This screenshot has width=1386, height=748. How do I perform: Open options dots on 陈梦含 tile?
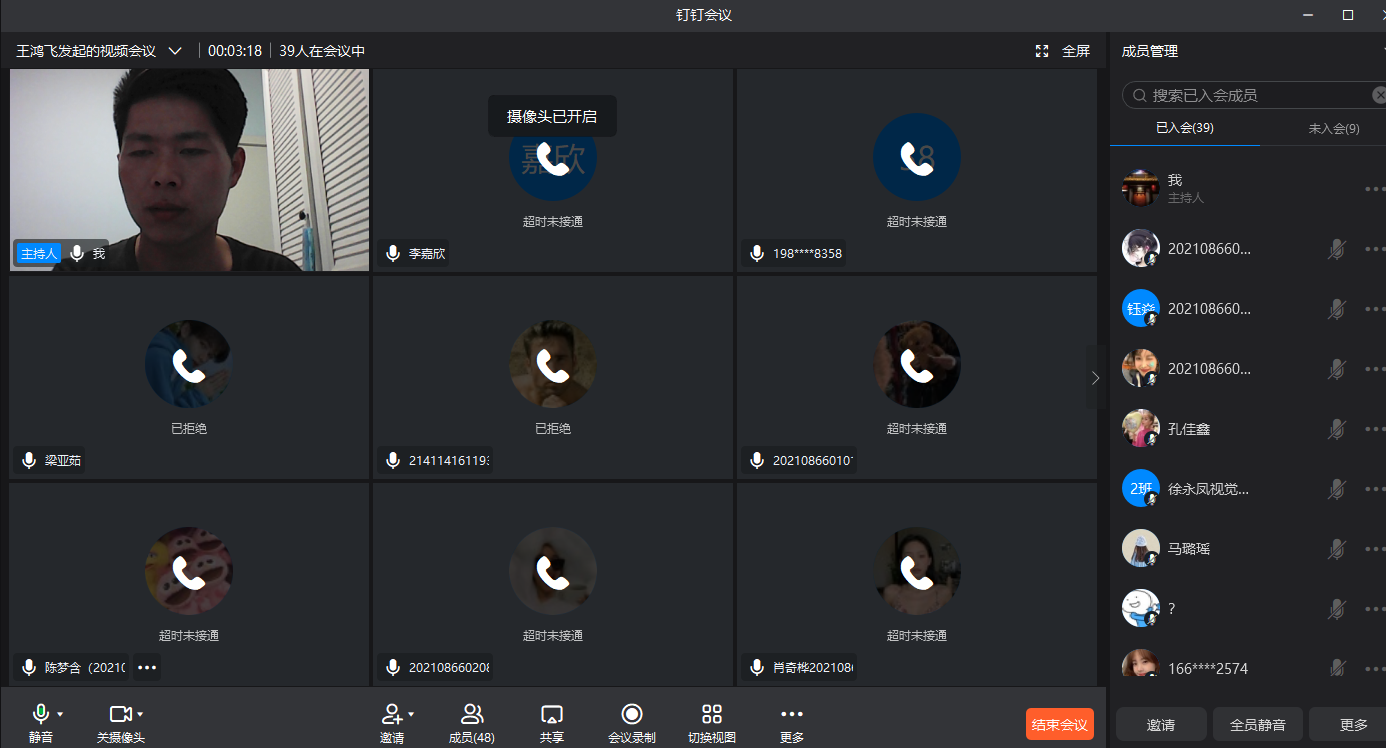(x=147, y=667)
